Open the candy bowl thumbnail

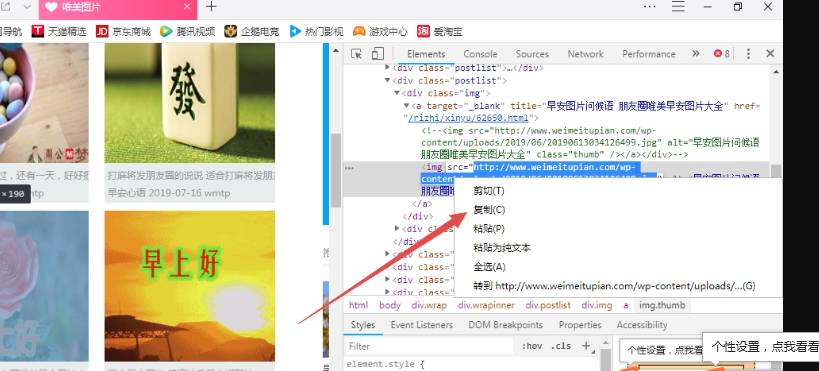[44, 103]
